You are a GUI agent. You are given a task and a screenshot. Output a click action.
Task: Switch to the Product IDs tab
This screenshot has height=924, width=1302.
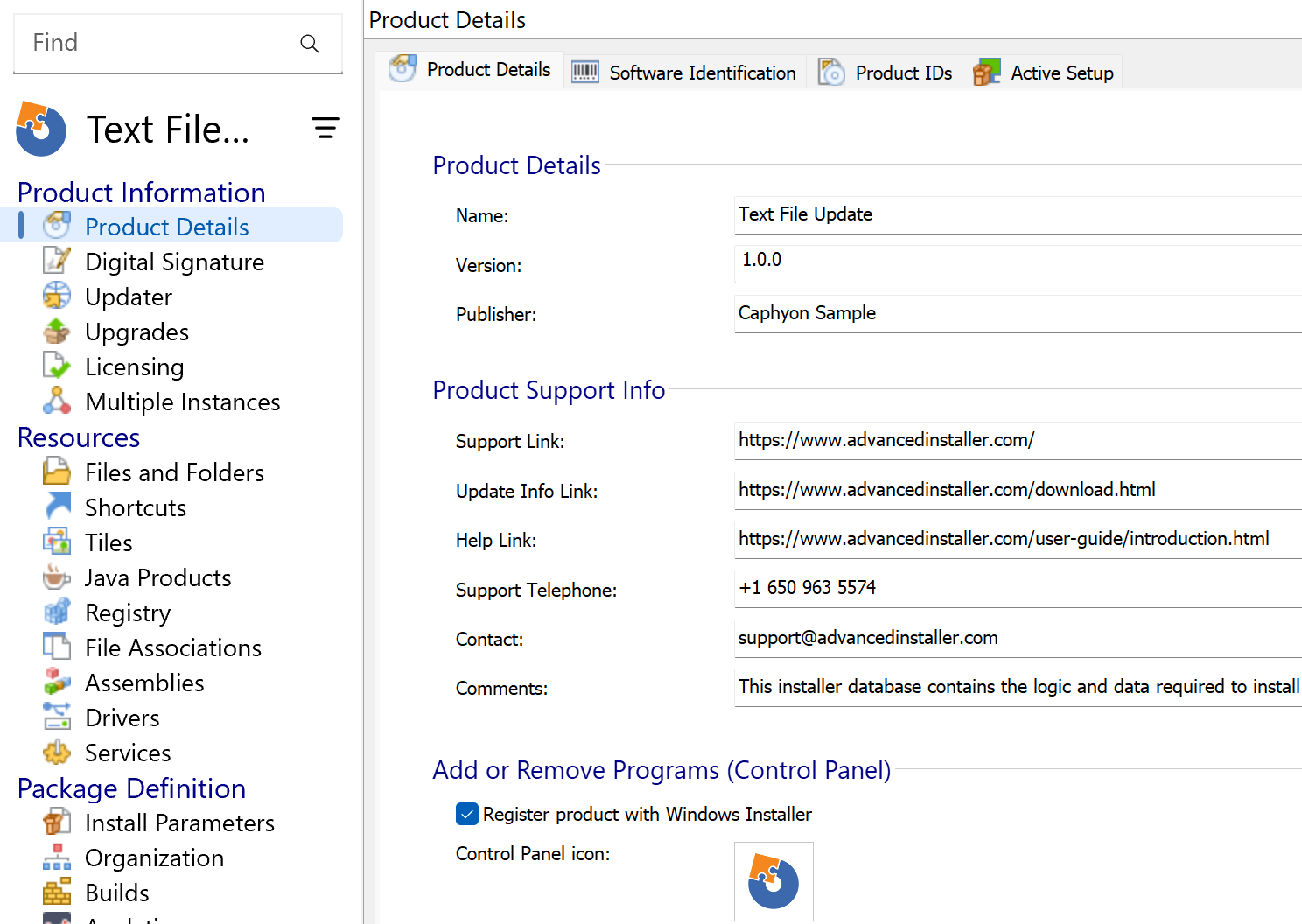coord(885,72)
